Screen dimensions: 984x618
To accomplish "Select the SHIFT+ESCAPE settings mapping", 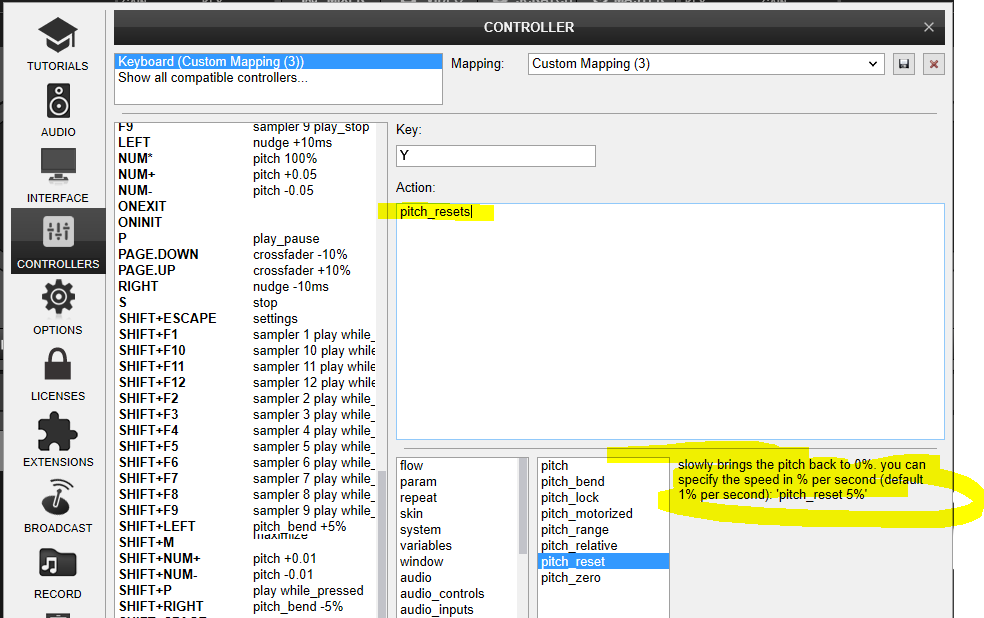I will [x=247, y=319].
